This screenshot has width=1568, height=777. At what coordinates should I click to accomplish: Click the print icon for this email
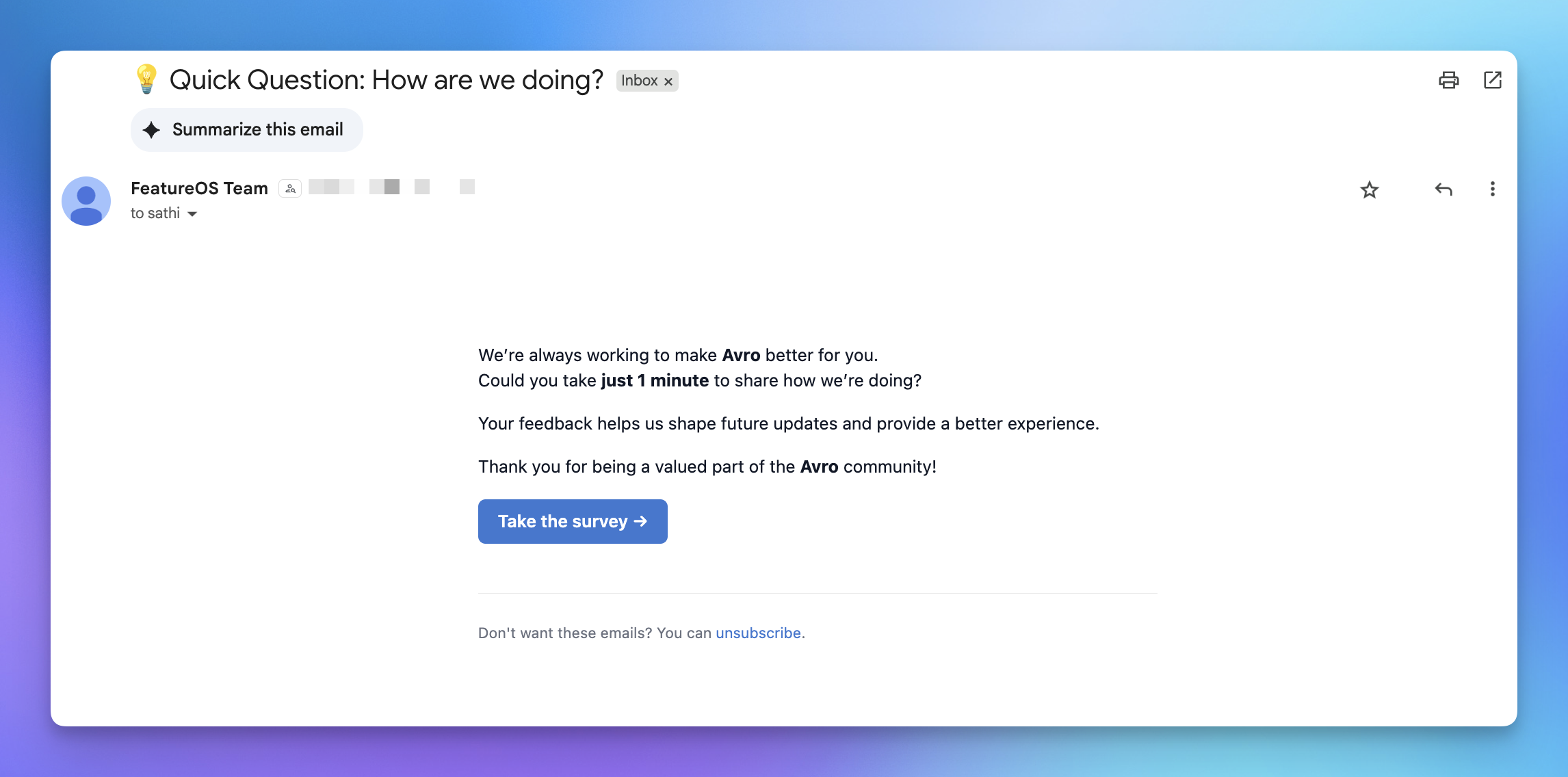pos(1448,80)
